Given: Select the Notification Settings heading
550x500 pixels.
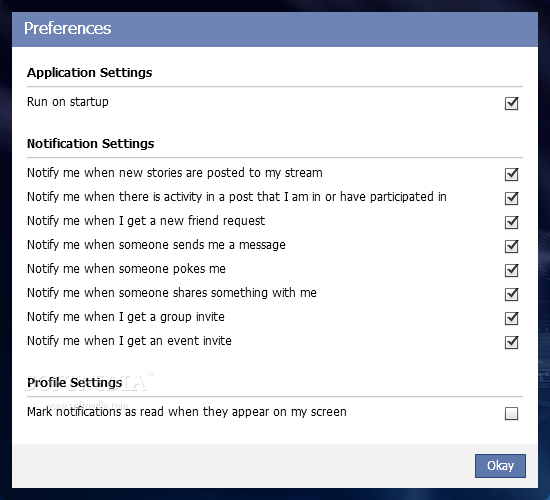Looking at the screenshot, I should point(90,144).
